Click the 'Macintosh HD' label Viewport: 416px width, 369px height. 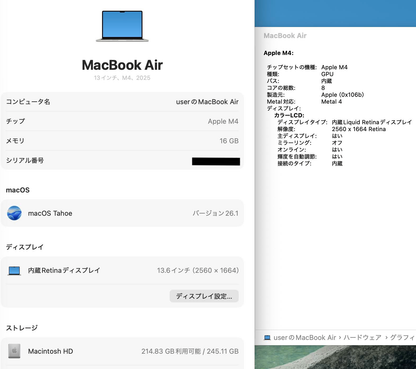(50, 351)
